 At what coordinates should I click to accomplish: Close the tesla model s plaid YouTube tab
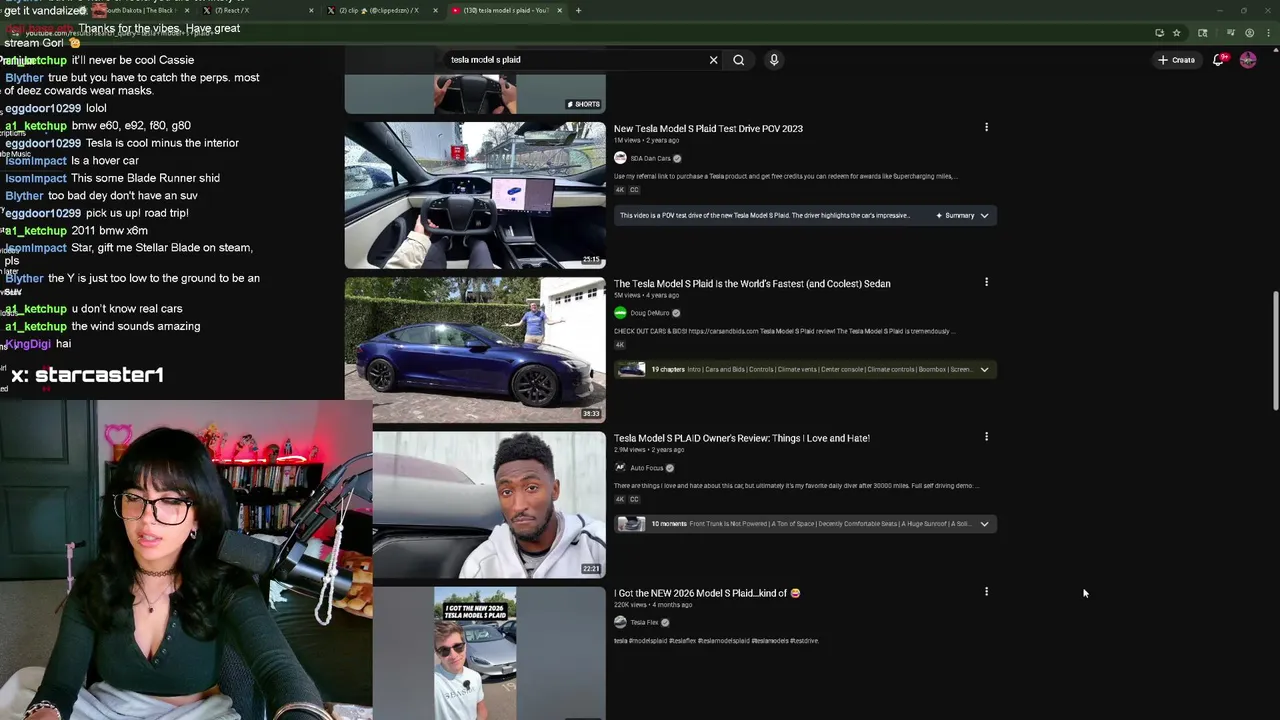coord(559,10)
